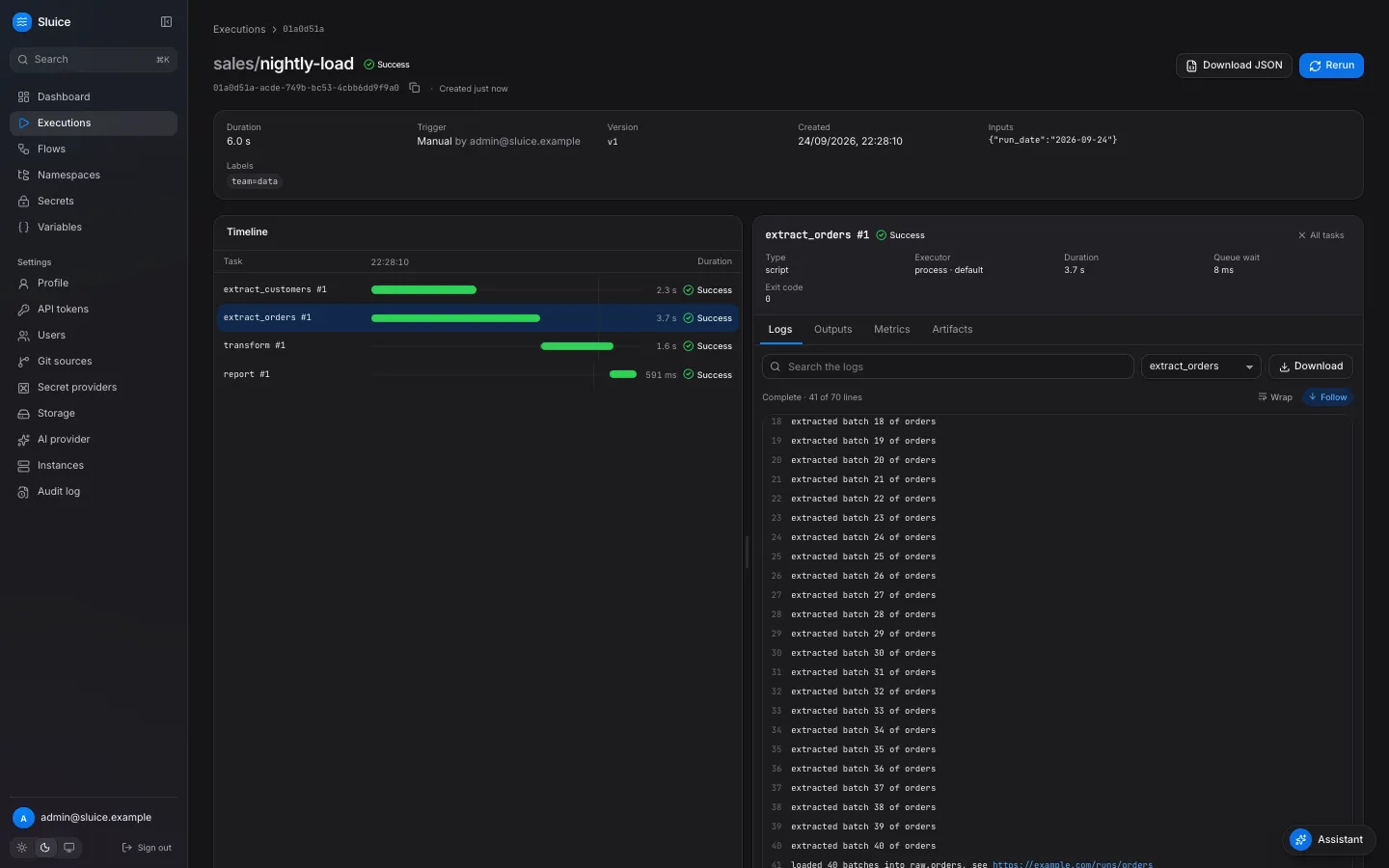Image resolution: width=1389 pixels, height=868 pixels.
Task: Close task panel via All tasks
Action: click(x=1321, y=235)
